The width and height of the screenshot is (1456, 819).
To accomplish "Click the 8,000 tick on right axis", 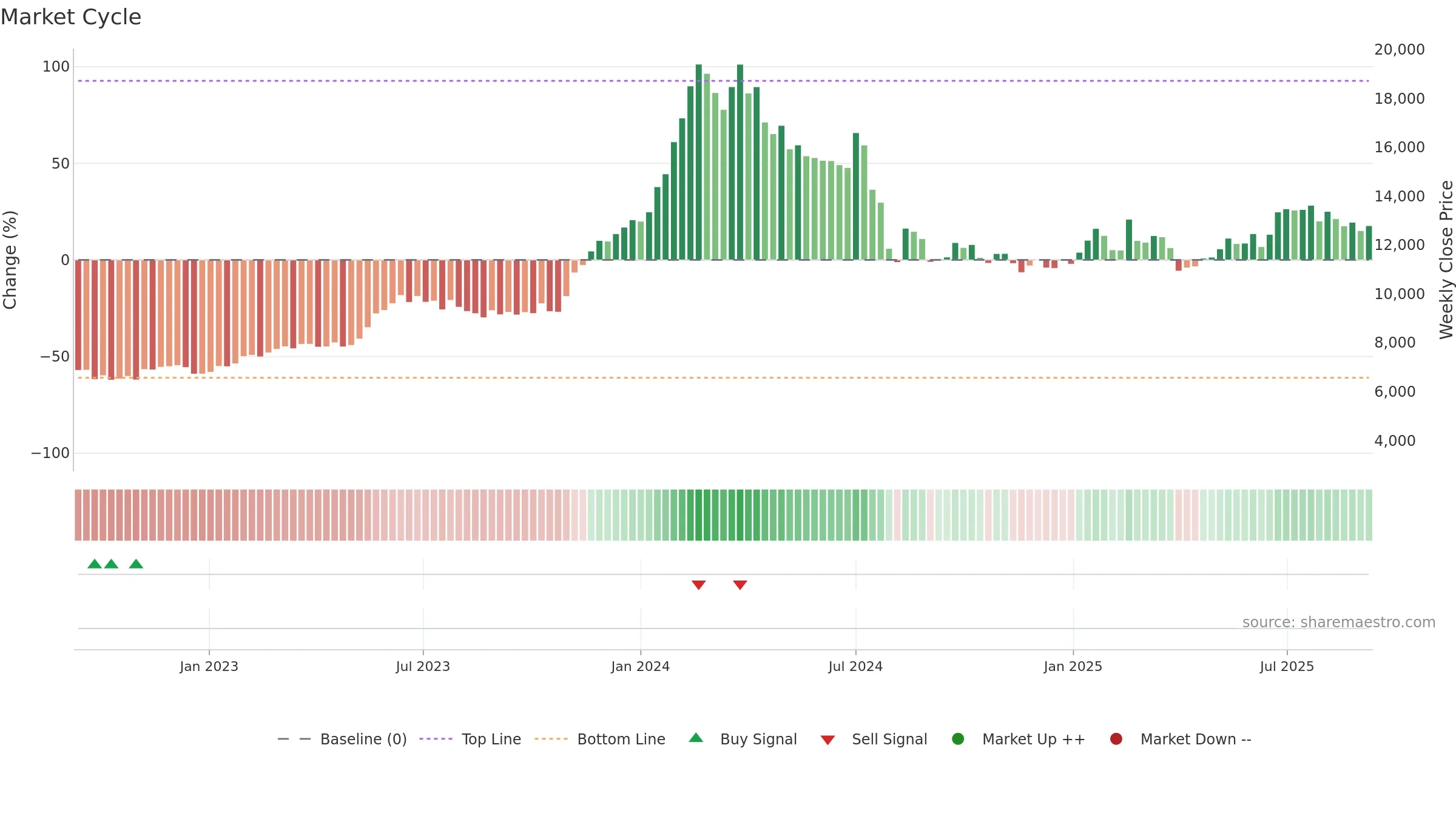I will click(1395, 343).
